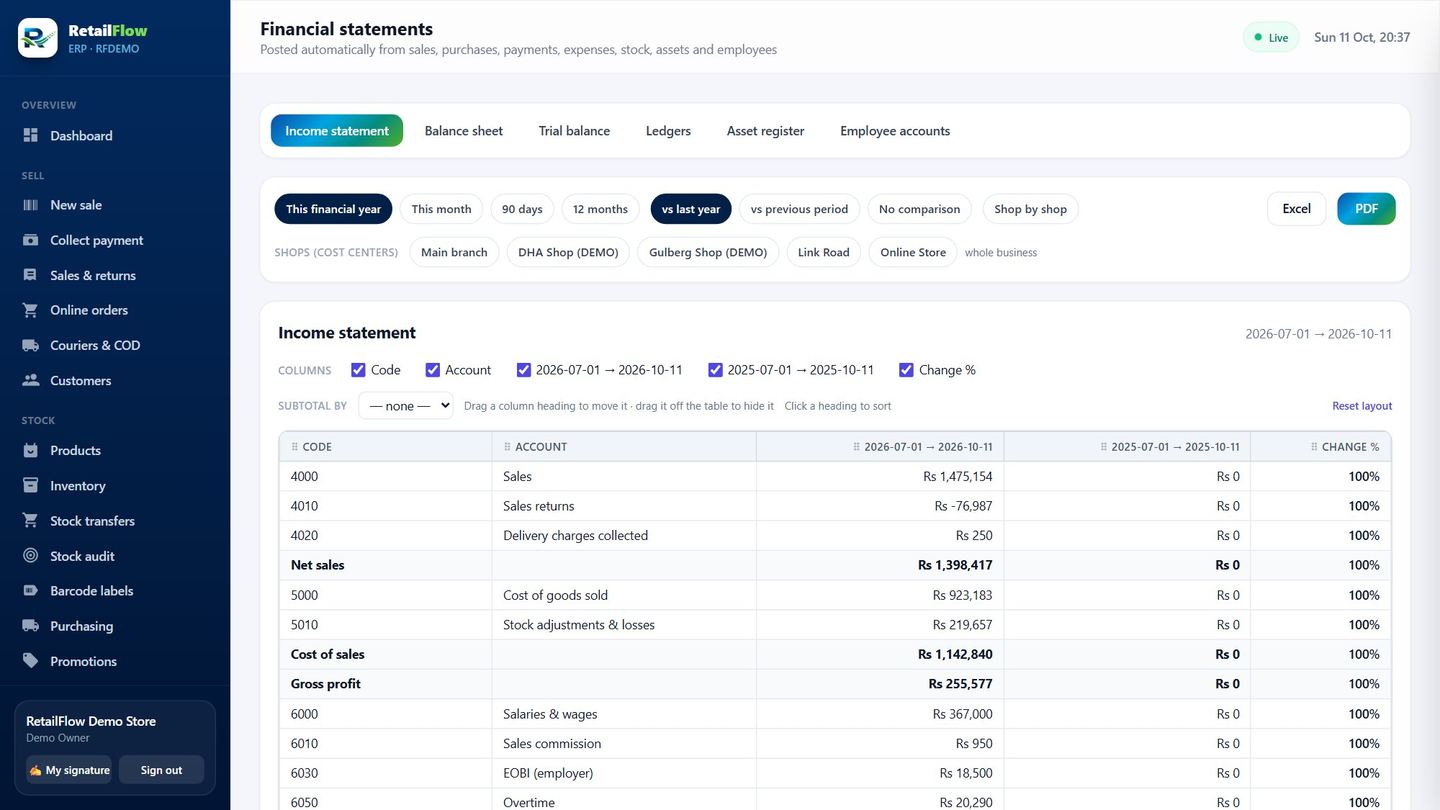Screen dimensions: 1440x810
Task: Uncheck the Code column checkbox
Action: 358,370
